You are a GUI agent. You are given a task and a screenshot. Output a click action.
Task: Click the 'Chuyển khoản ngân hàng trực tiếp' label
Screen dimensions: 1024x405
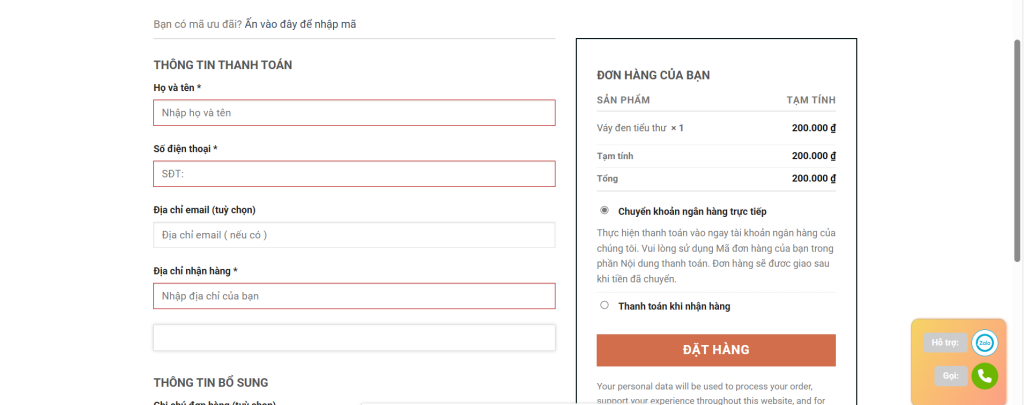click(x=692, y=212)
